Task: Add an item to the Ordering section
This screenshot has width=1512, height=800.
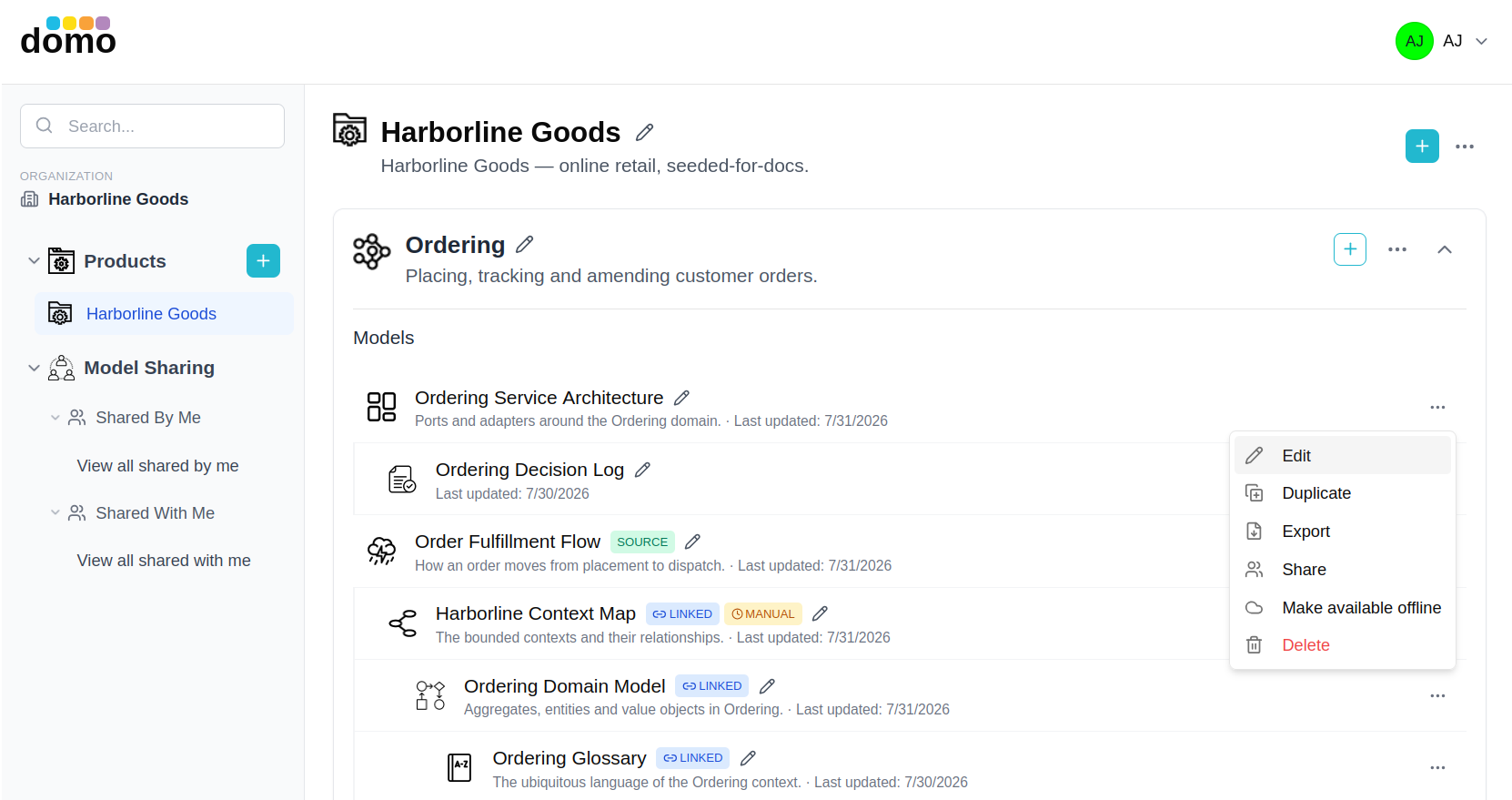Action: coord(1350,249)
